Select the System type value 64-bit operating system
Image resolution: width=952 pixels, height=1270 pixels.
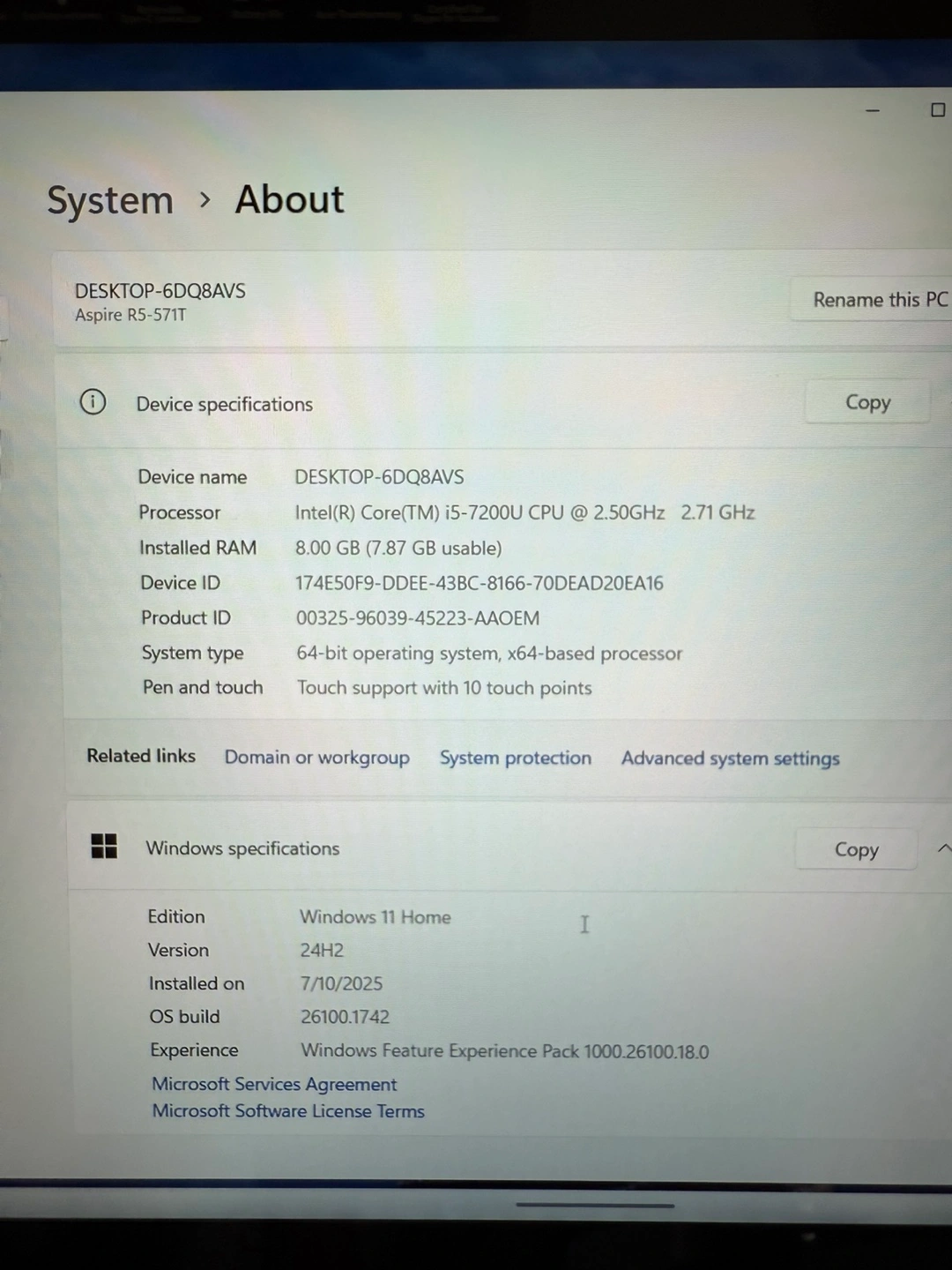pyautogui.click(x=489, y=654)
